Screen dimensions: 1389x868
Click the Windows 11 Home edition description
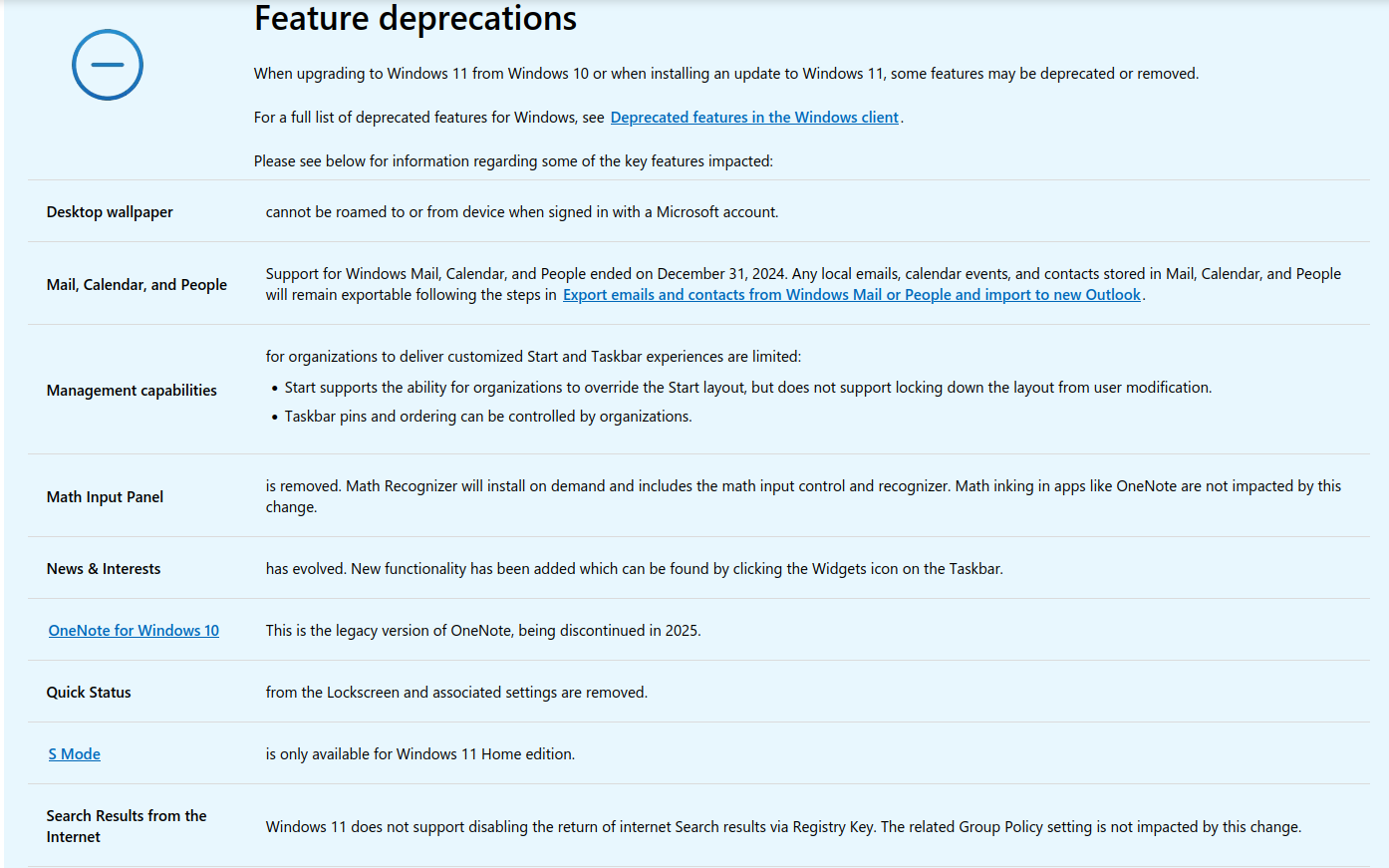(x=419, y=754)
